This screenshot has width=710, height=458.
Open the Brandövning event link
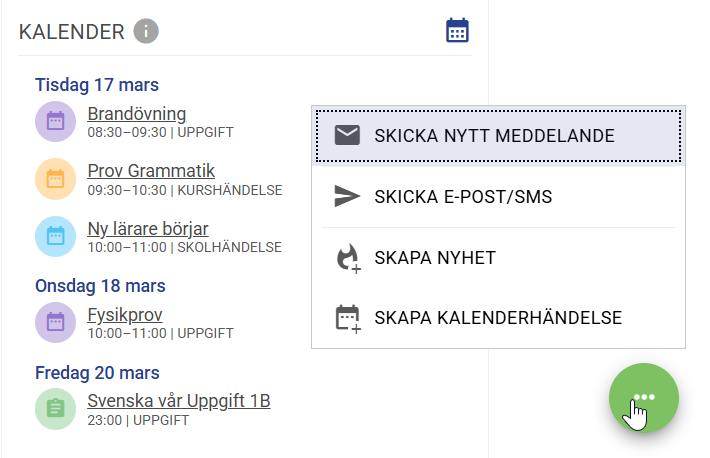coord(137,114)
